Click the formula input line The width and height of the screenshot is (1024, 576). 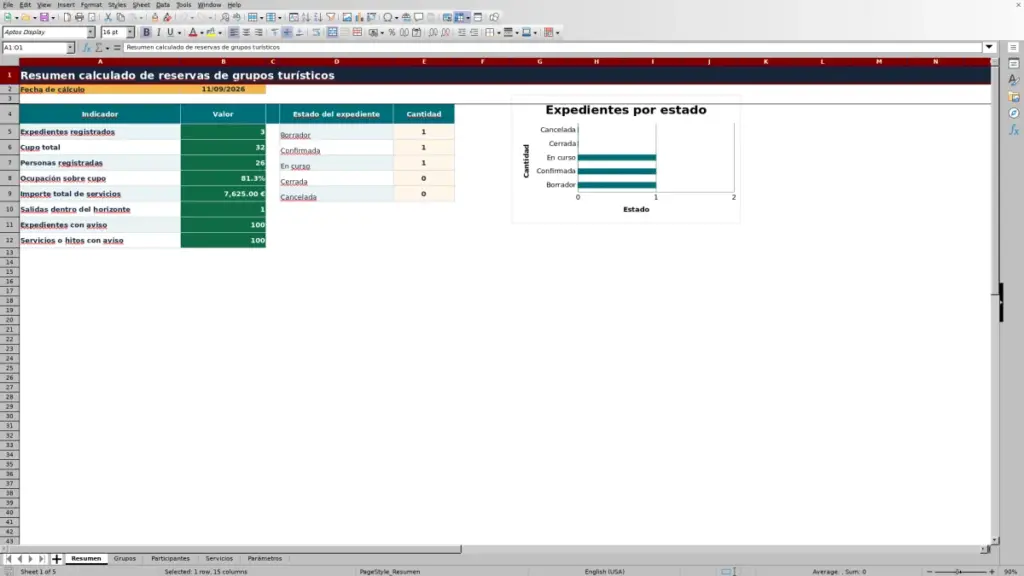552,47
